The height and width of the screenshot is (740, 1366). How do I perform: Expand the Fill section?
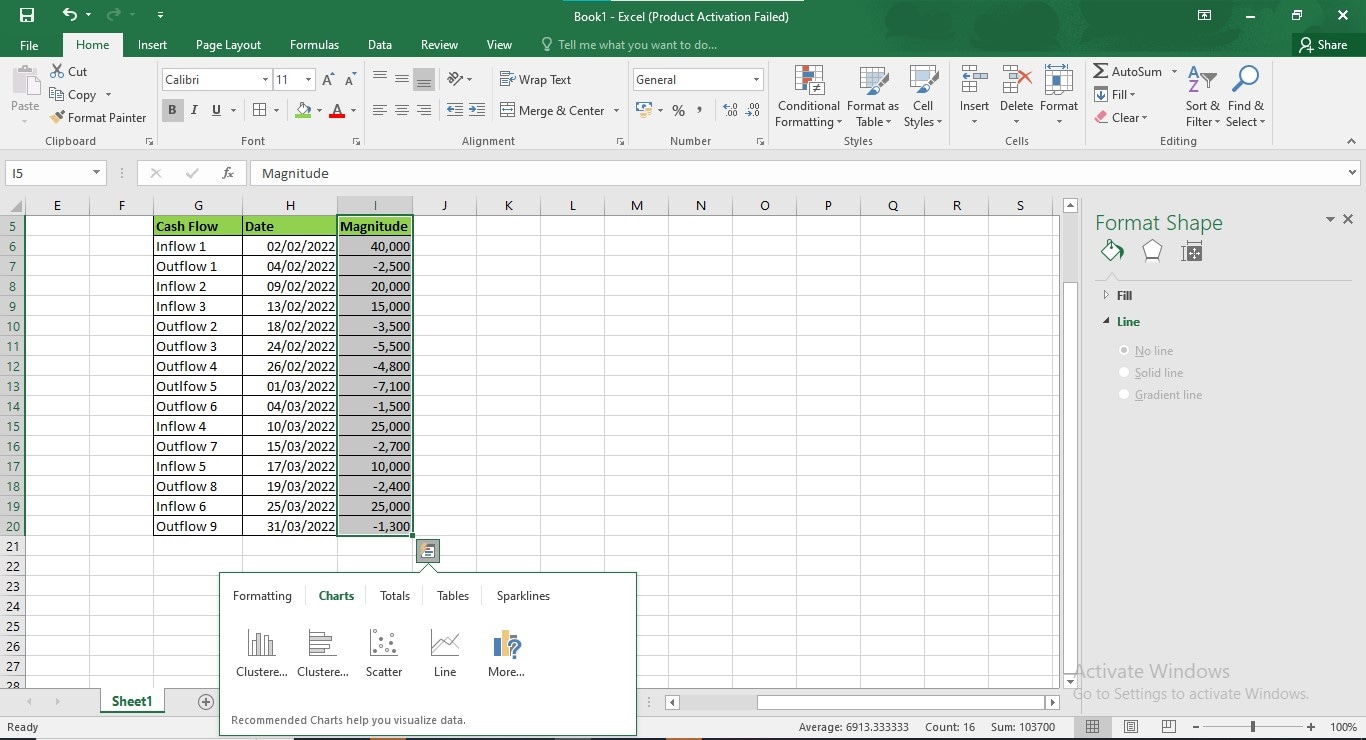[x=1106, y=295]
